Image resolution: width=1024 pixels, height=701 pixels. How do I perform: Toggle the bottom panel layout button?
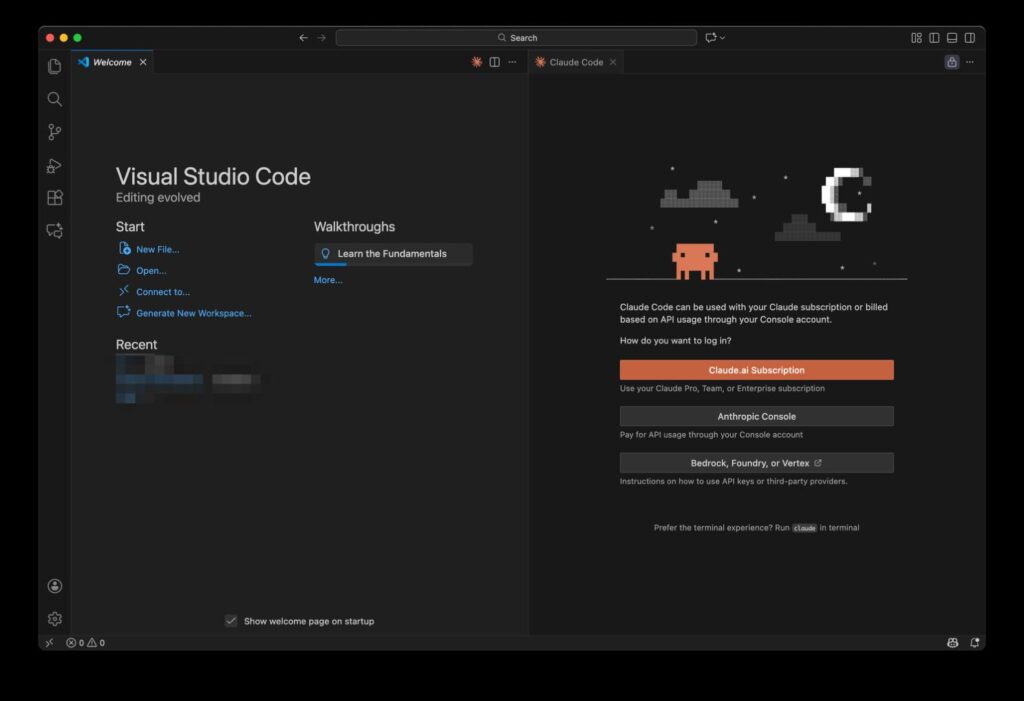pyautogui.click(x=952, y=38)
